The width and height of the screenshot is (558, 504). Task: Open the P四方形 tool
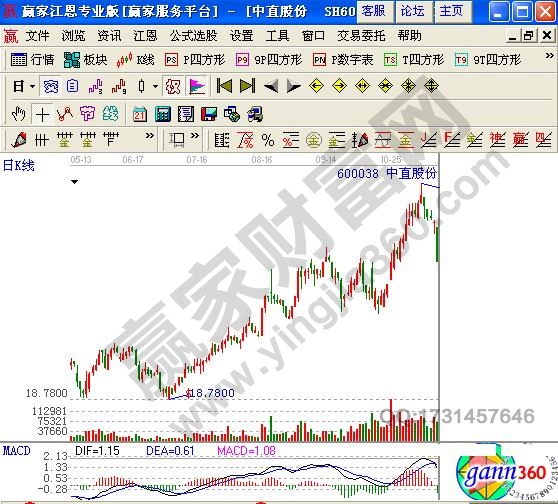pos(195,59)
